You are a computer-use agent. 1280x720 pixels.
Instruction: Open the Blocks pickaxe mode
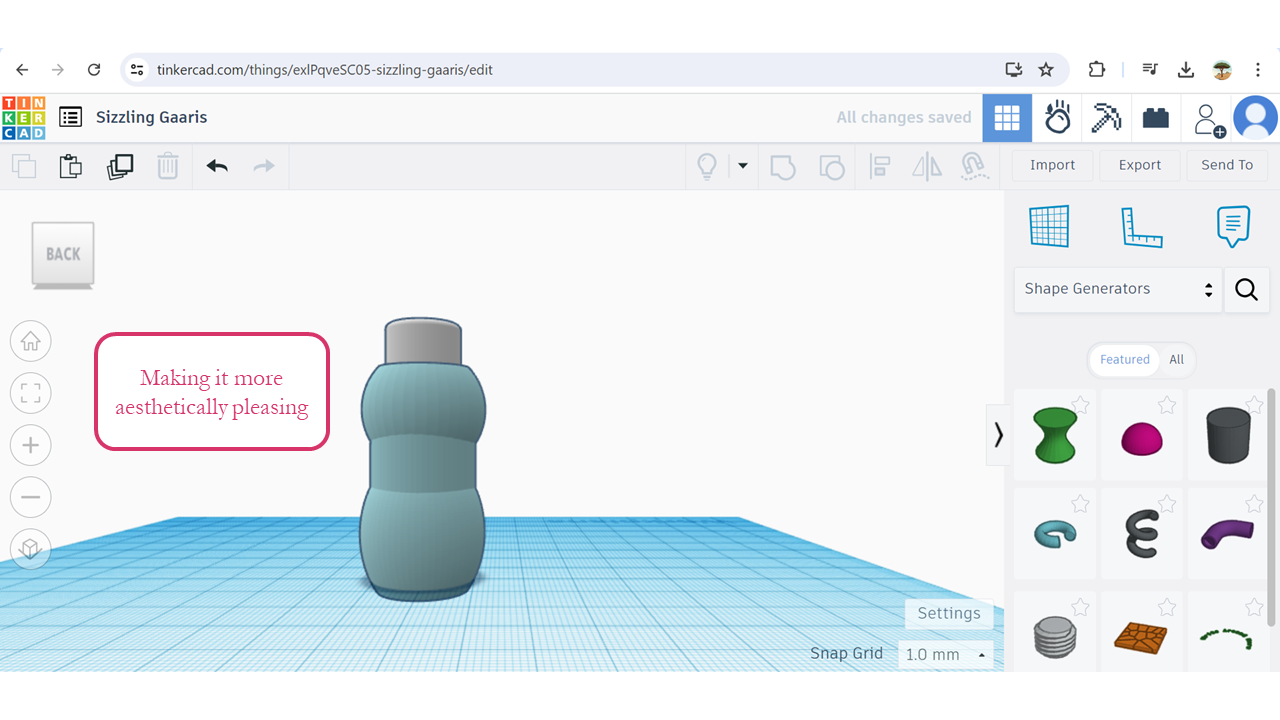[1106, 118]
